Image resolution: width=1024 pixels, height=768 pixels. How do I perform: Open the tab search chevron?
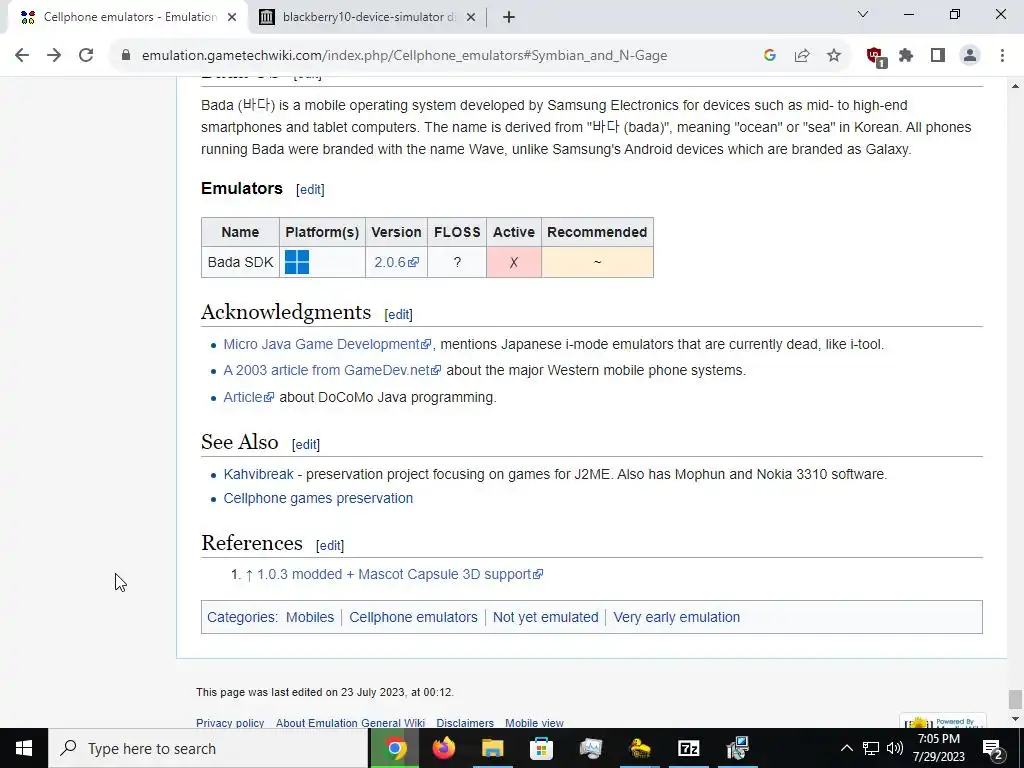(863, 14)
